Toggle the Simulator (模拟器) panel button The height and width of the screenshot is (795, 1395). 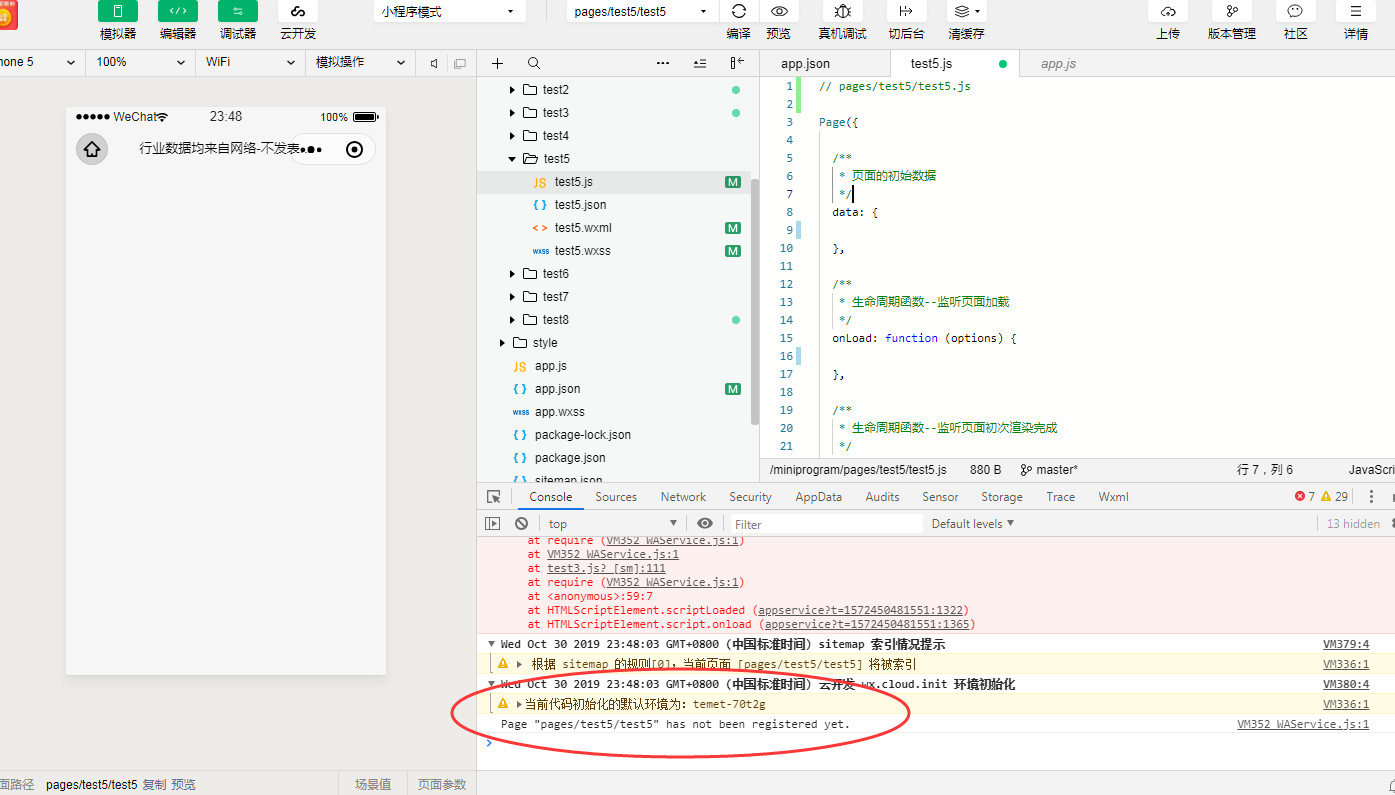pyautogui.click(x=117, y=12)
